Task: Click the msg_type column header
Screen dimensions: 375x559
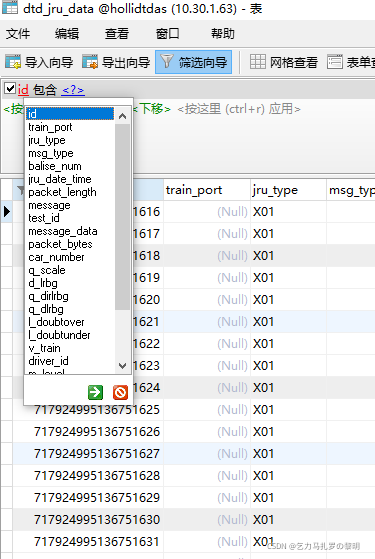Action: coord(351,190)
